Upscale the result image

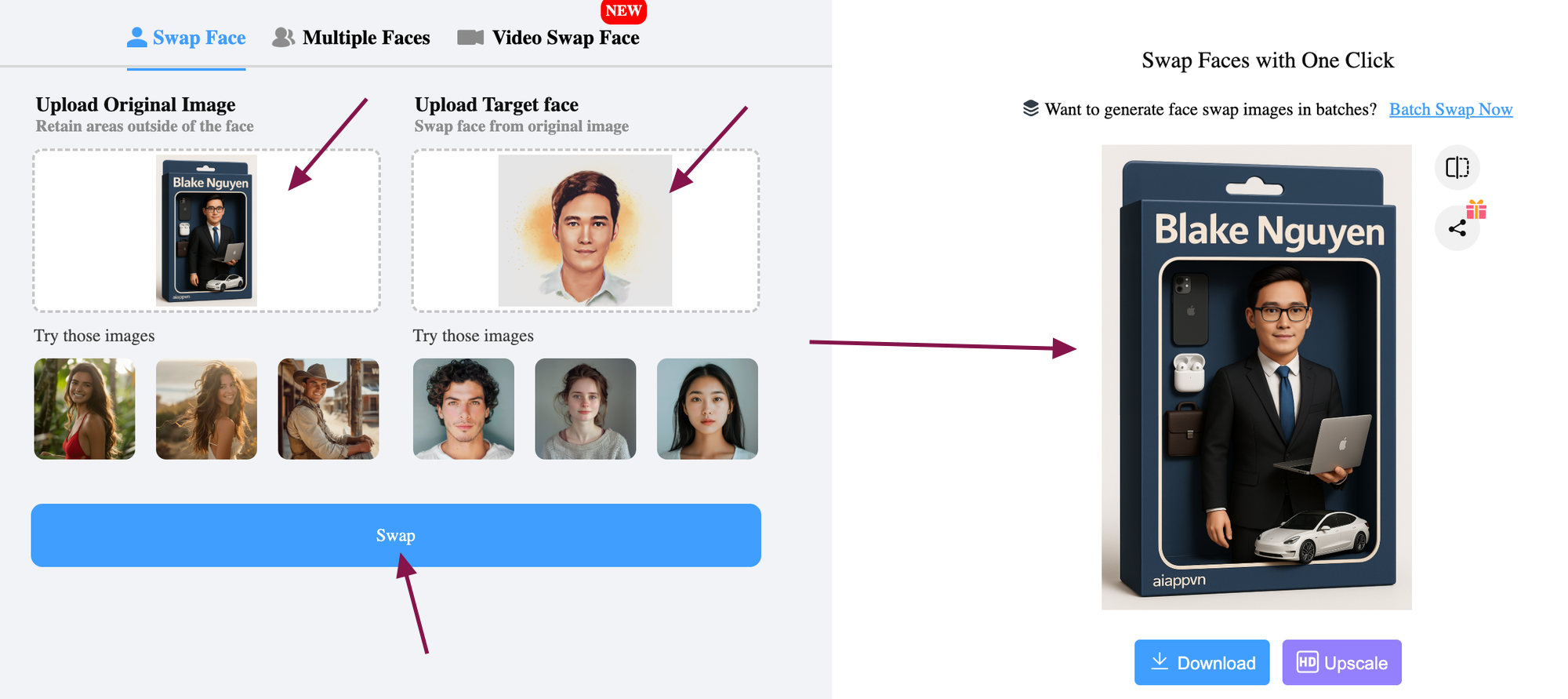click(x=1341, y=662)
